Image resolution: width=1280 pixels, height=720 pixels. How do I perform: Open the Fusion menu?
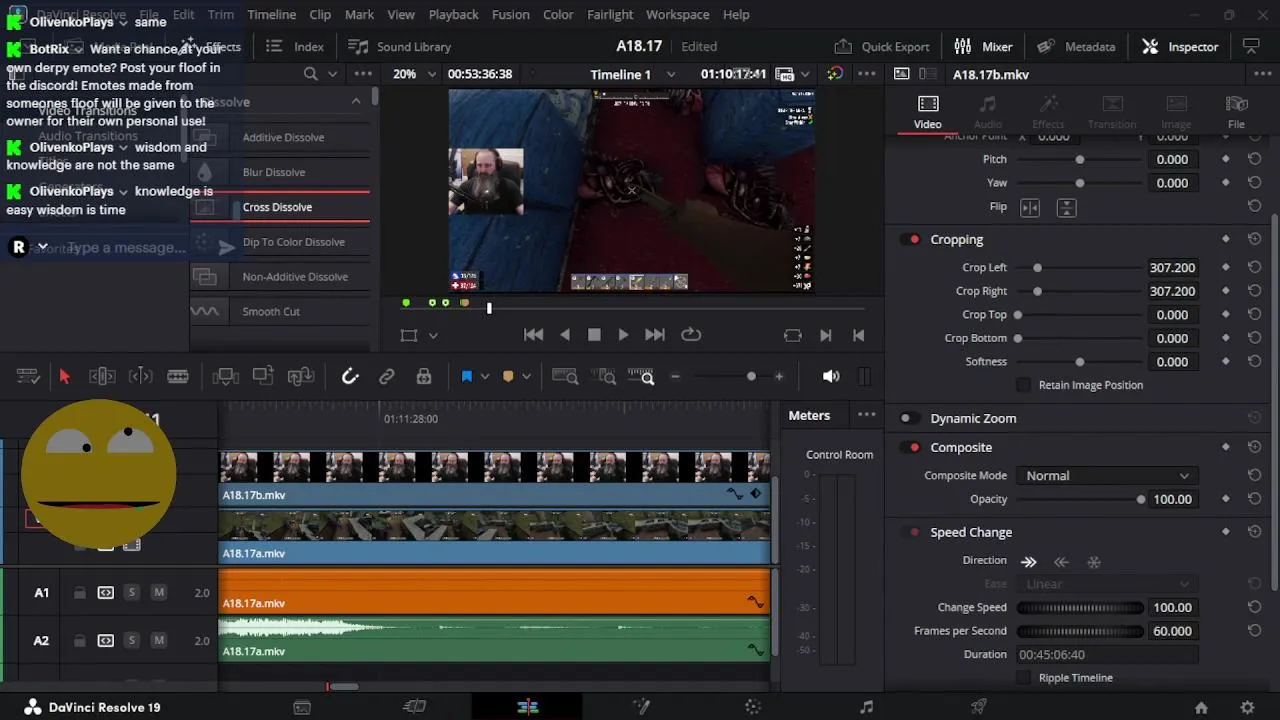(x=510, y=14)
